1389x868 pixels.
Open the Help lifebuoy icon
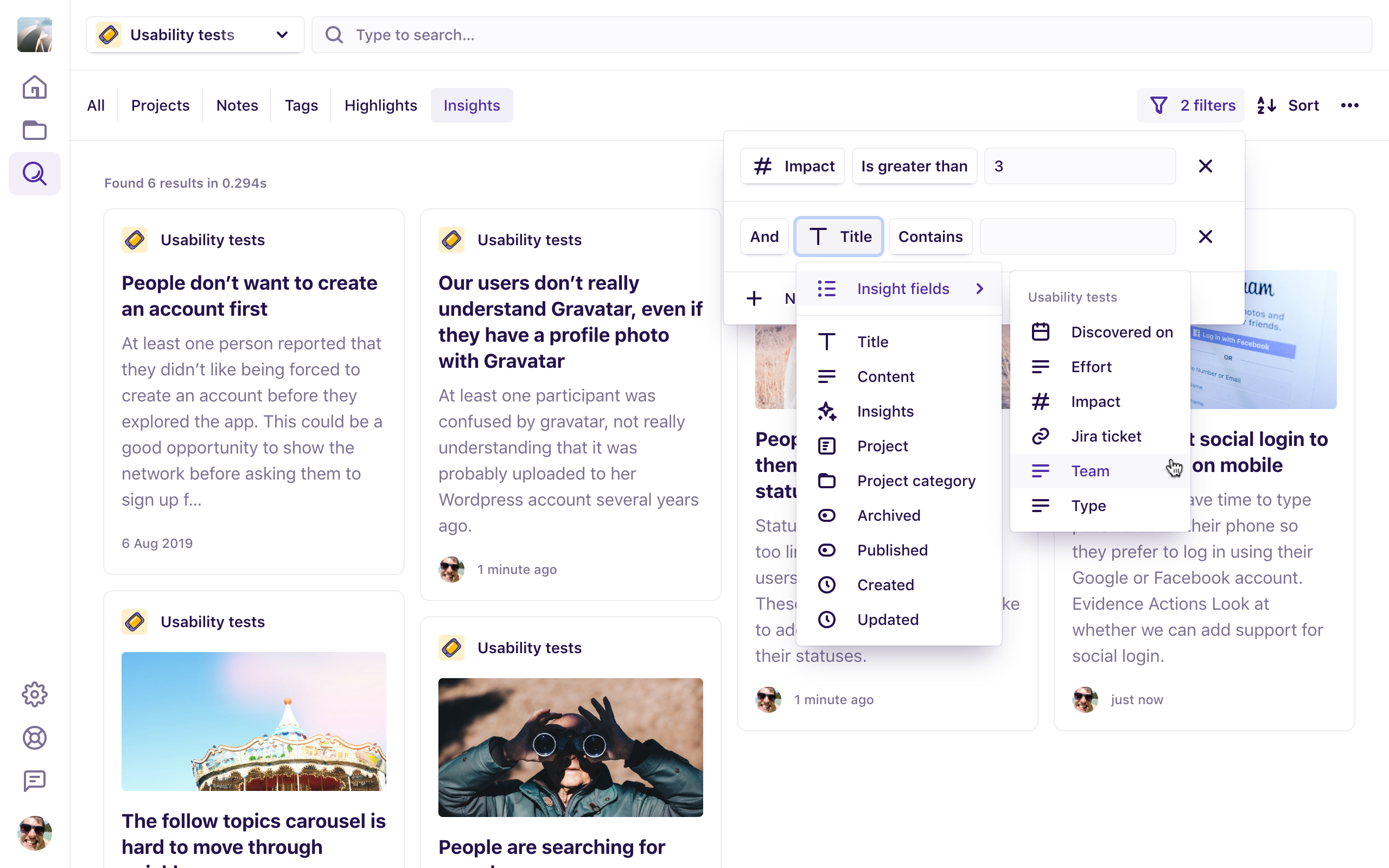34,738
